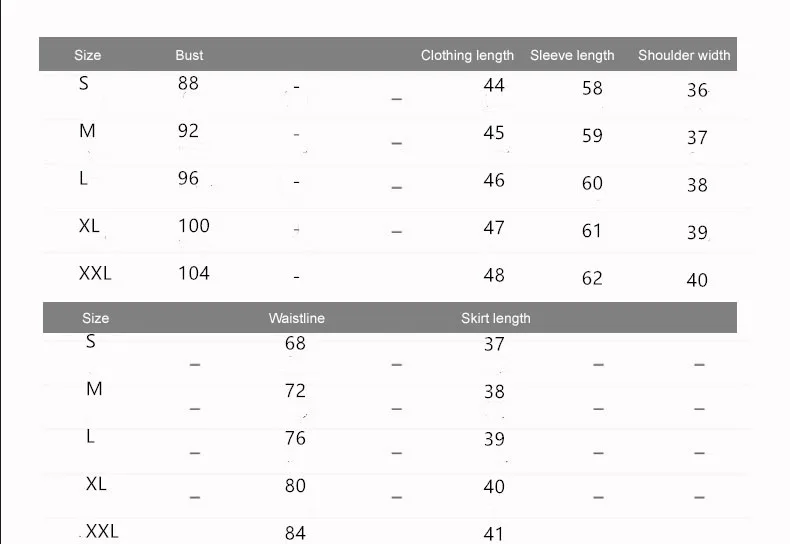This screenshot has width=790, height=544.
Task: Click waistline value 80 in XL row
Action: (295, 486)
